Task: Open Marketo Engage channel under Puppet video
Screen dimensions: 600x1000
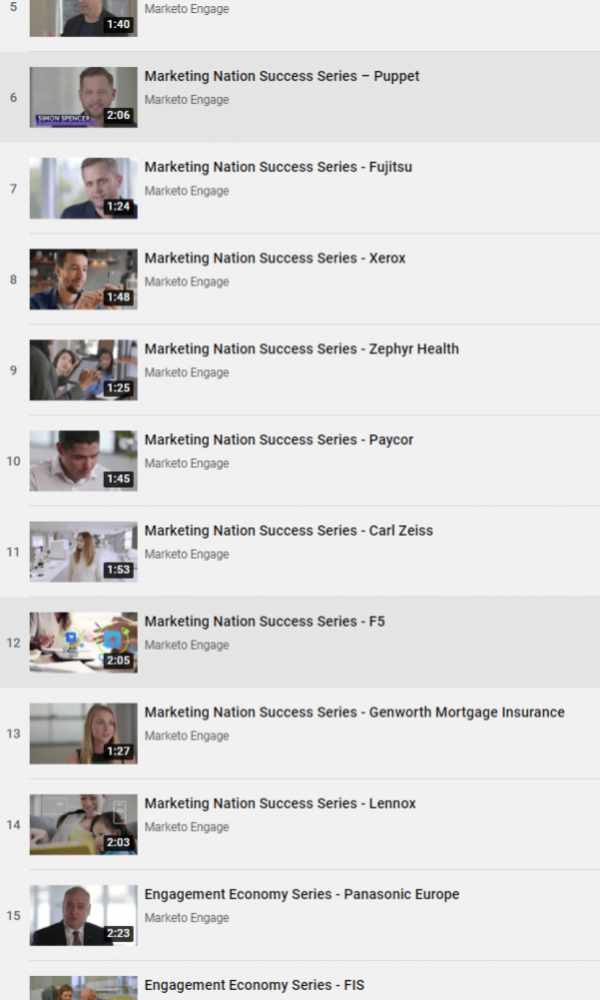Action: 187,99
